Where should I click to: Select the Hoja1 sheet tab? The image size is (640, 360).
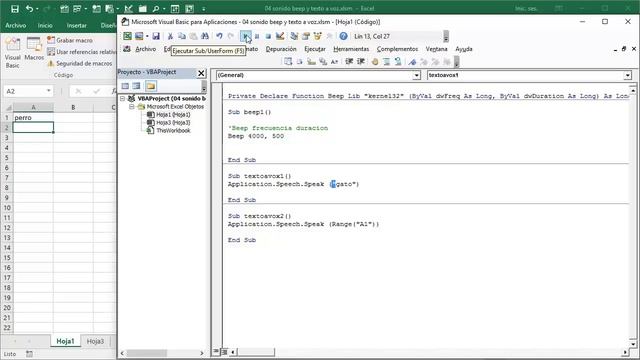(65, 341)
